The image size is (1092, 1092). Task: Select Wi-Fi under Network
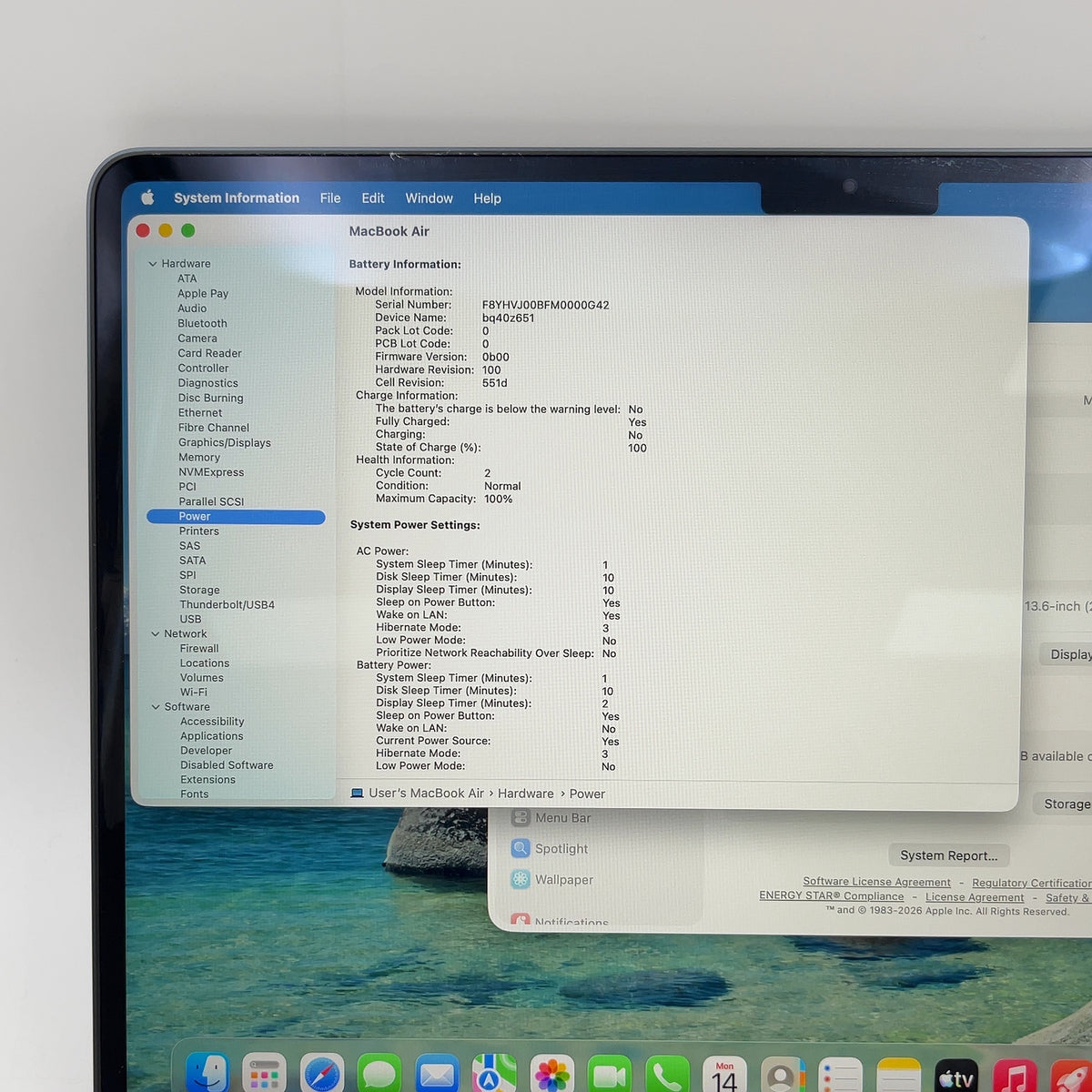193,692
